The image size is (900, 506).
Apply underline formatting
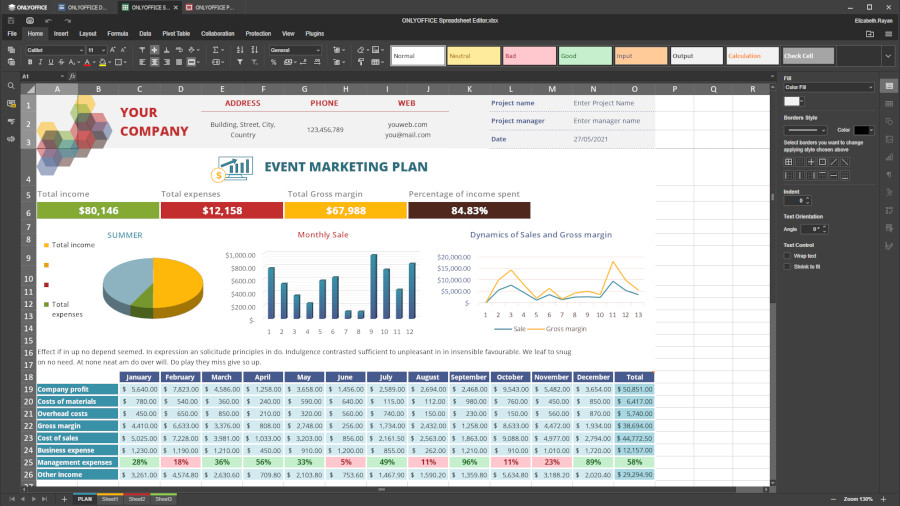[51, 62]
